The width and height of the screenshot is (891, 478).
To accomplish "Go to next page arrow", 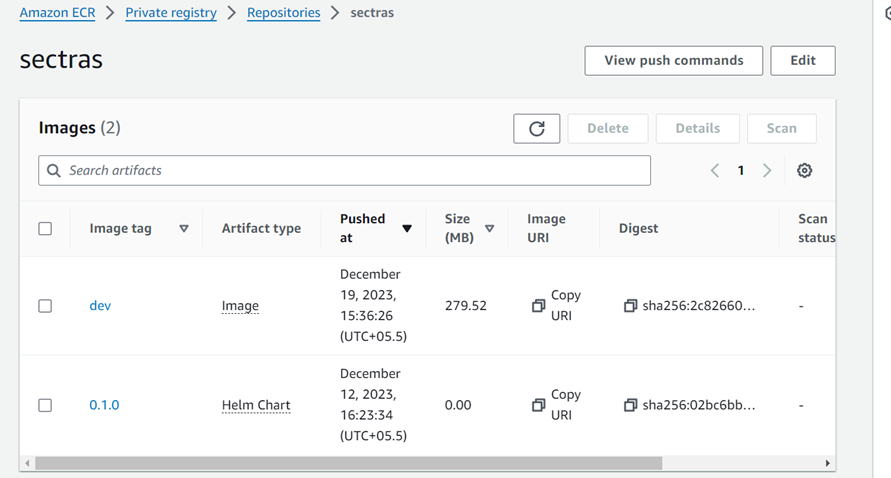I will coord(767,171).
